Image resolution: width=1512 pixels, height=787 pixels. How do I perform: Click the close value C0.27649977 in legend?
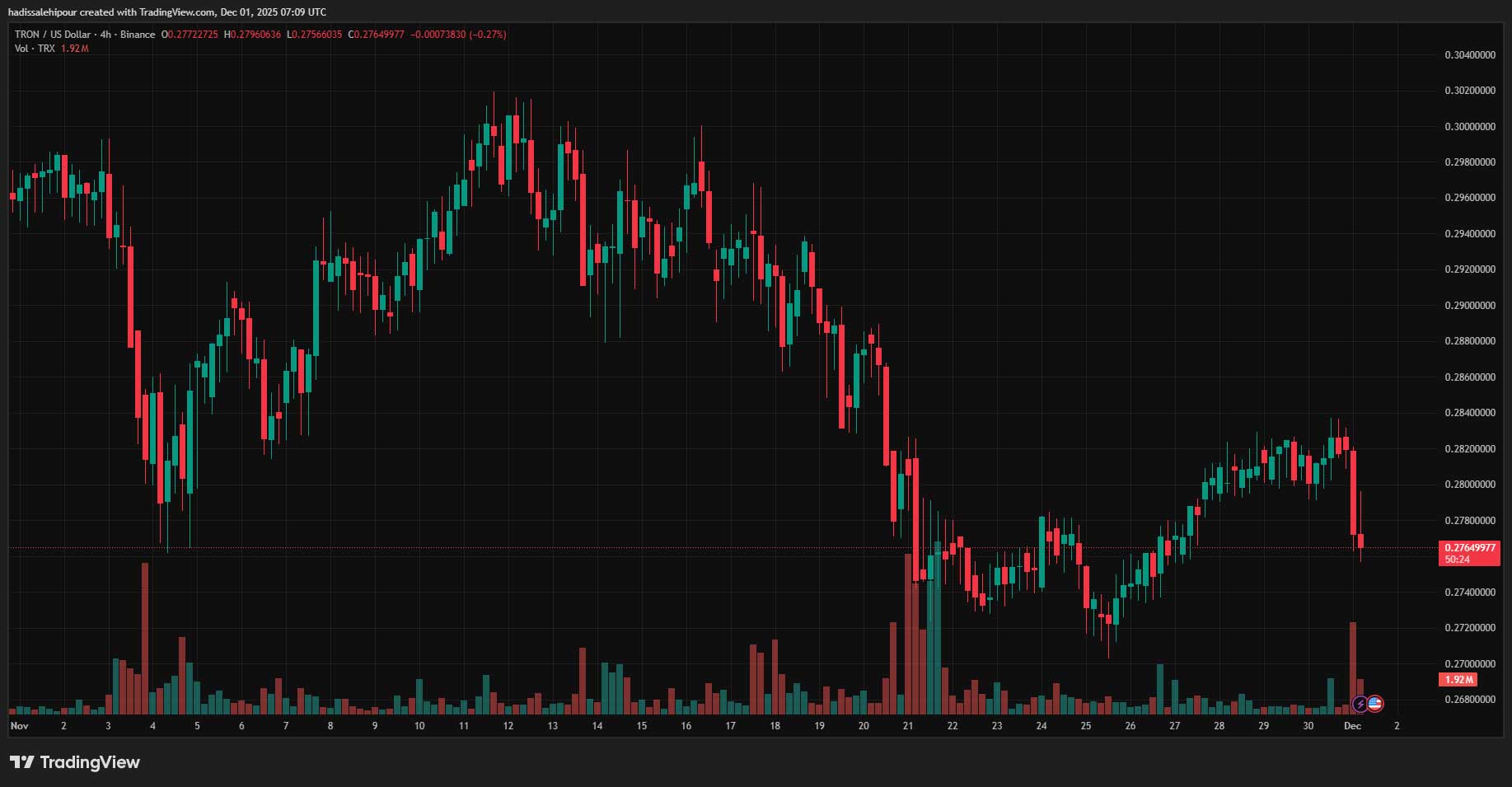[377, 35]
